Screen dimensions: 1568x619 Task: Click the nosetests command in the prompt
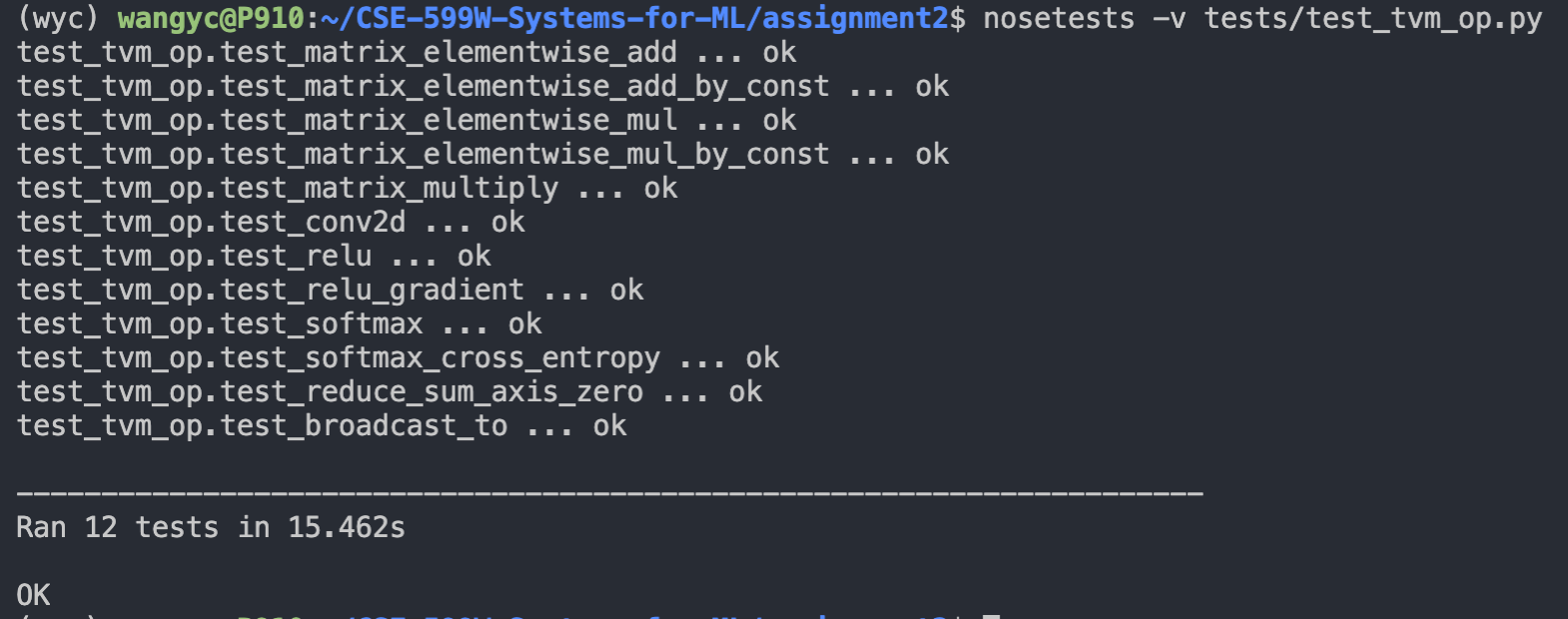pos(1058,19)
